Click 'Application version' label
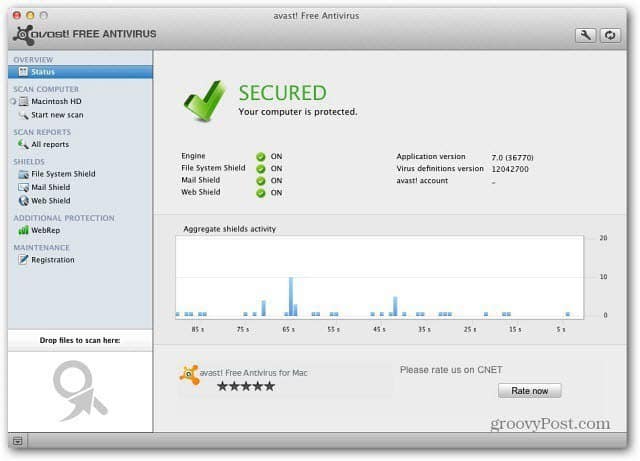 431,156
